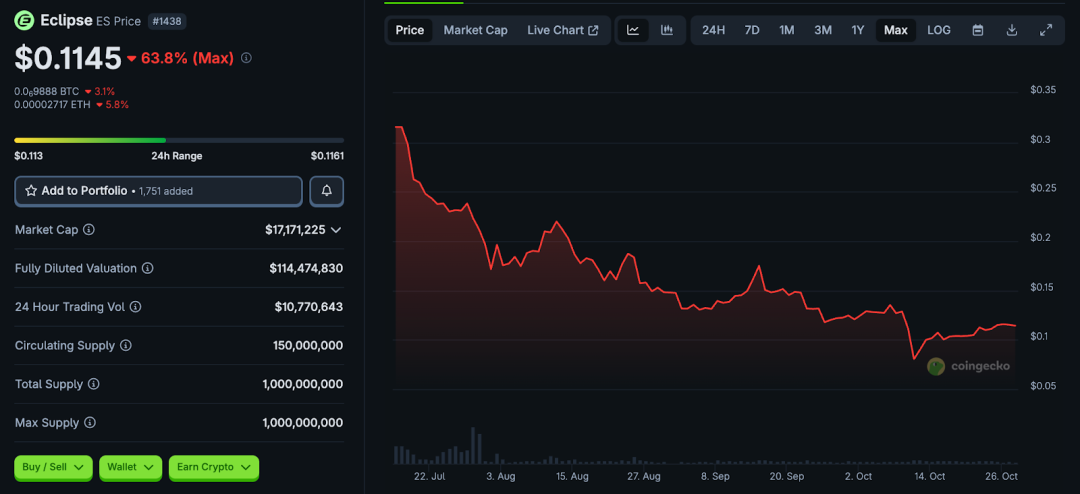Click the Market Cap info icon
The width and height of the screenshot is (1080, 494).
(x=89, y=230)
